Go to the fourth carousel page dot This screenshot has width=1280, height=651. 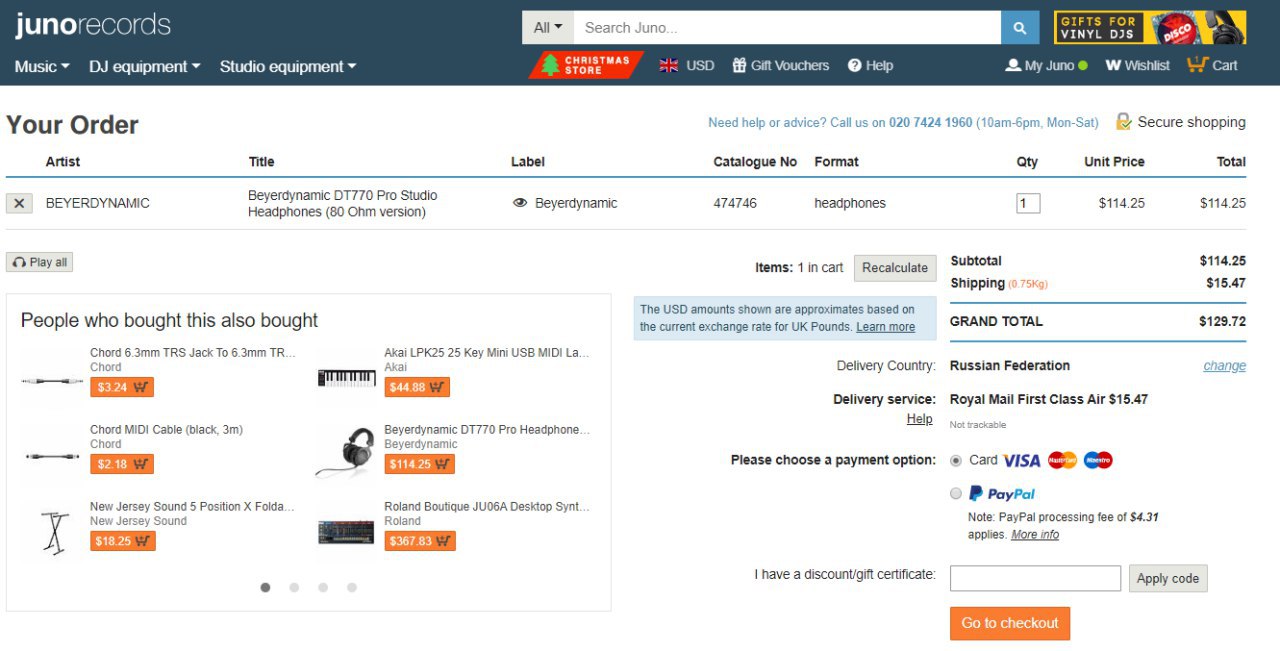[352, 588]
